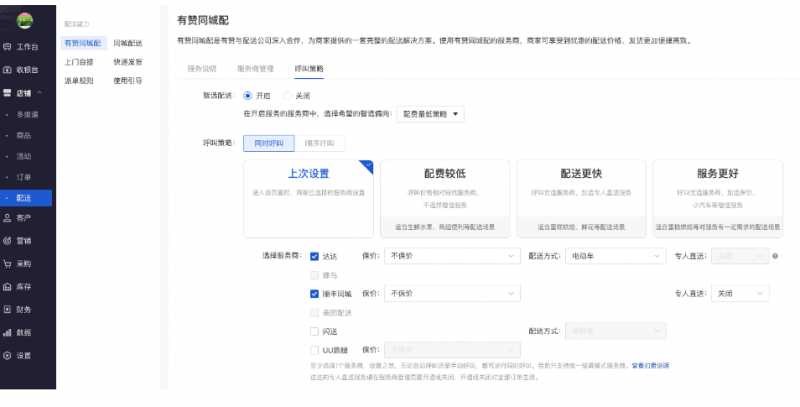Open 数据 bar chart icon

point(7,333)
